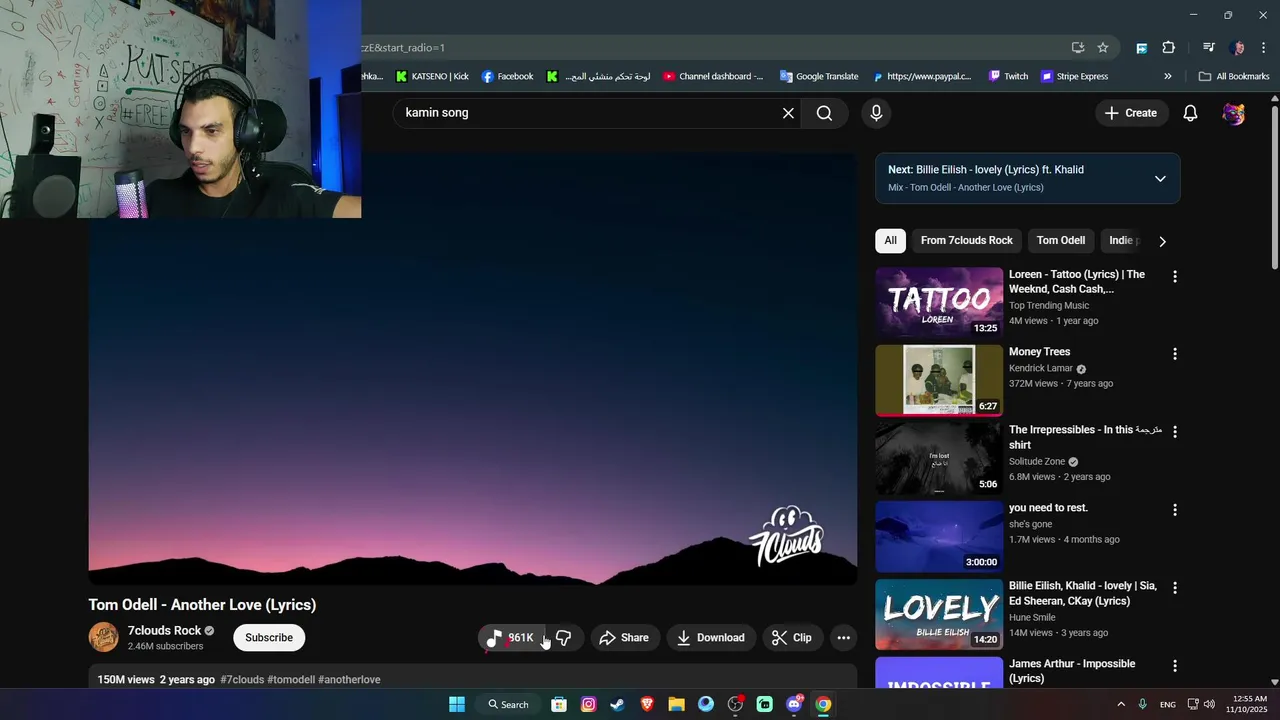Click the magnifier search button
1280x720 pixels.
[824, 113]
